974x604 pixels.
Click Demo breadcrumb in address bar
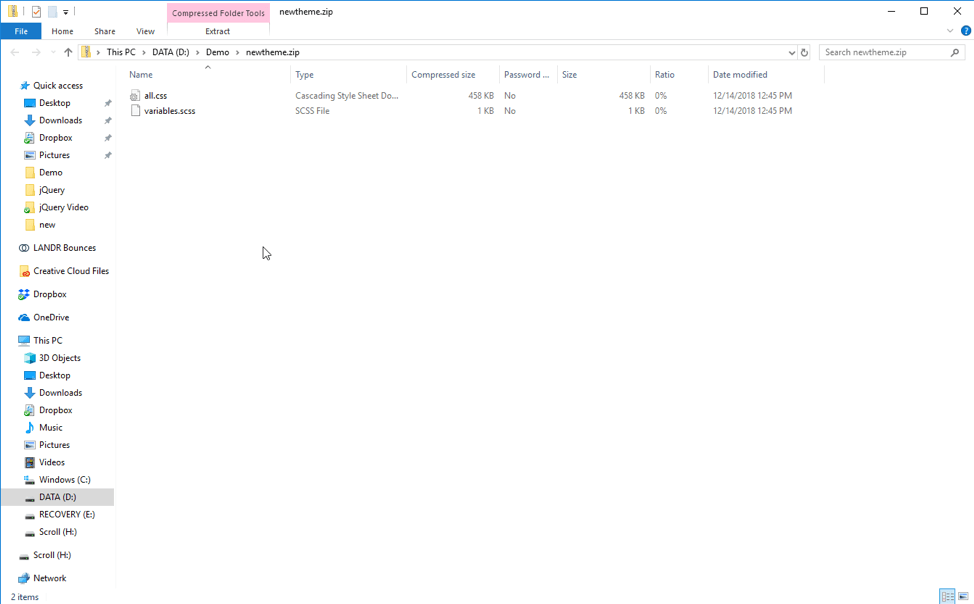217,52
